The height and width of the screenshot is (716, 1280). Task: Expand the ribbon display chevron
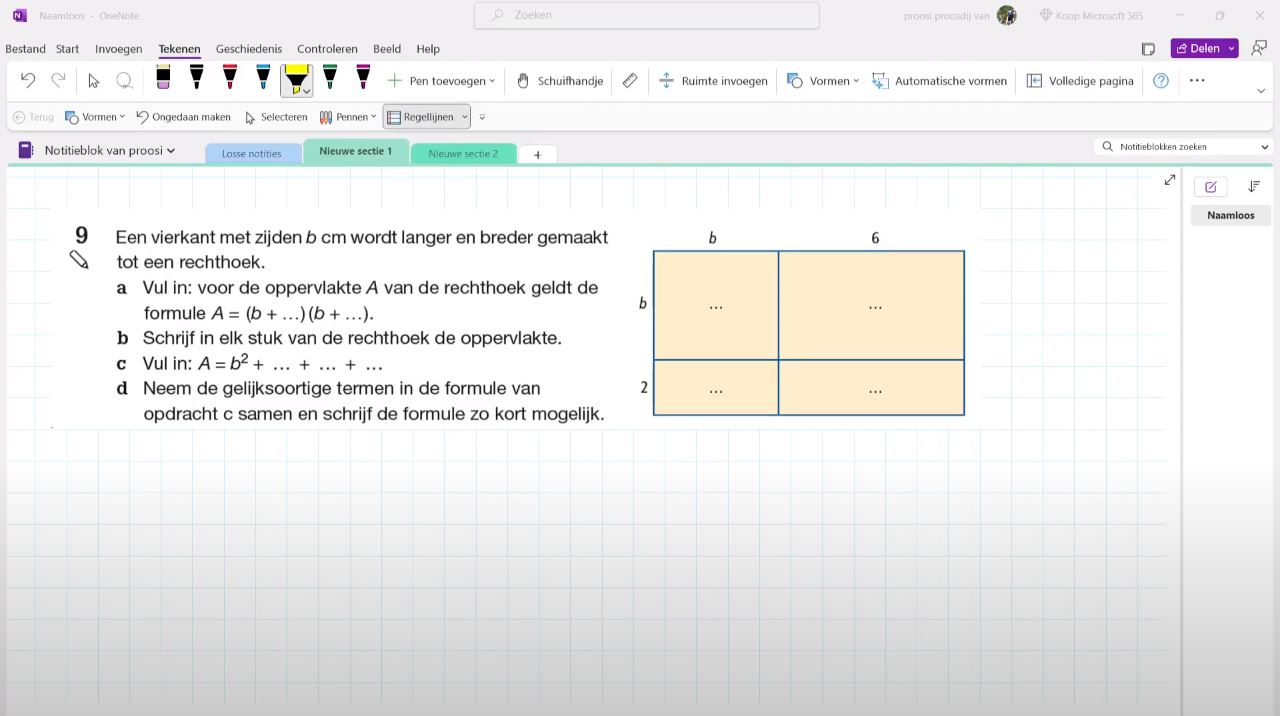pos(1261,91)
